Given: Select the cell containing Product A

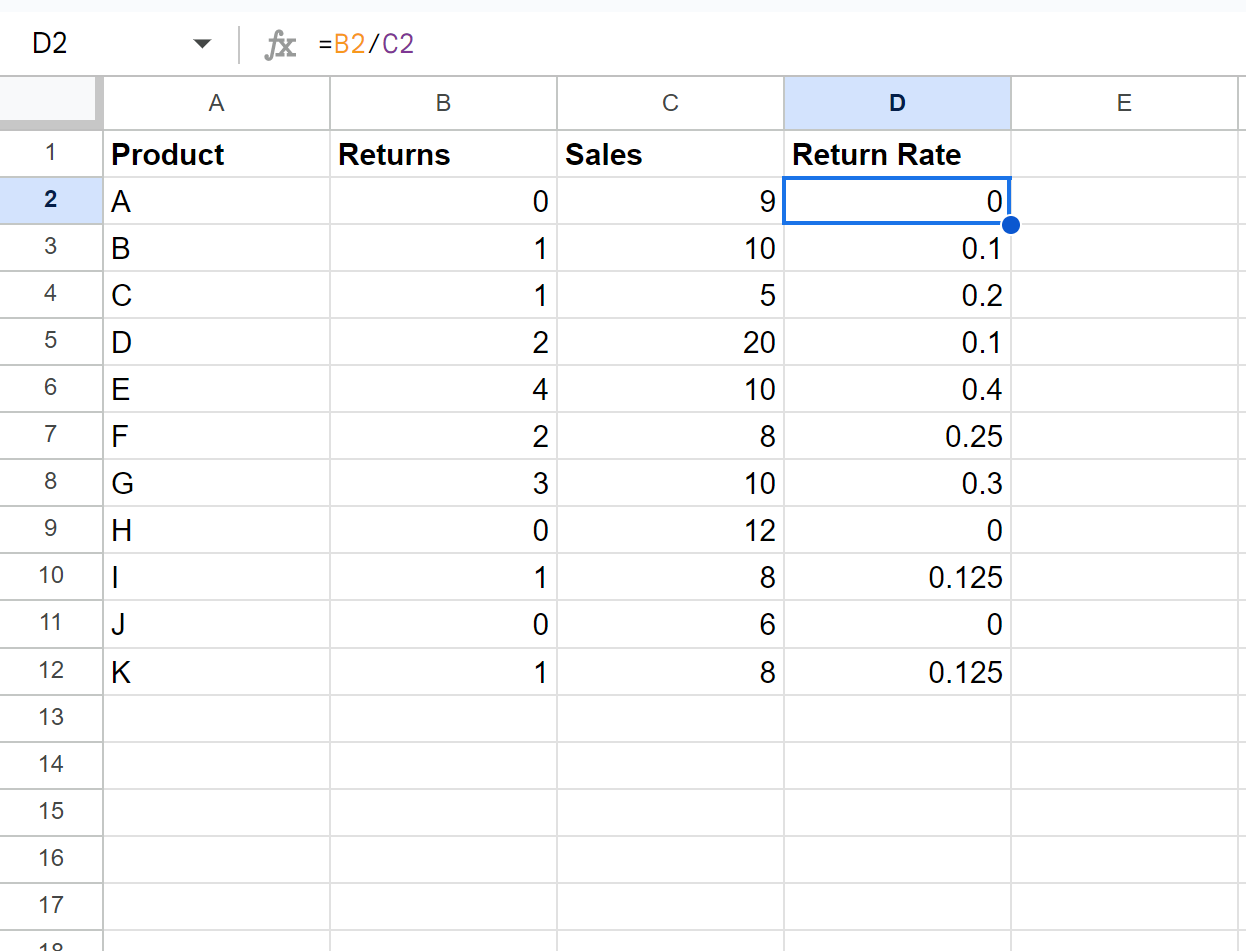Looking at the screenshot, I should (216, 200).
